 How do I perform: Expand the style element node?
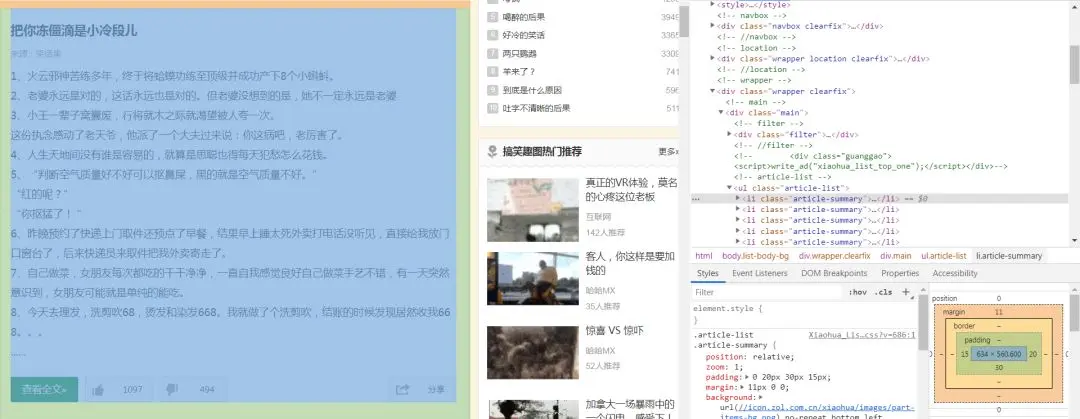point(713,4)
